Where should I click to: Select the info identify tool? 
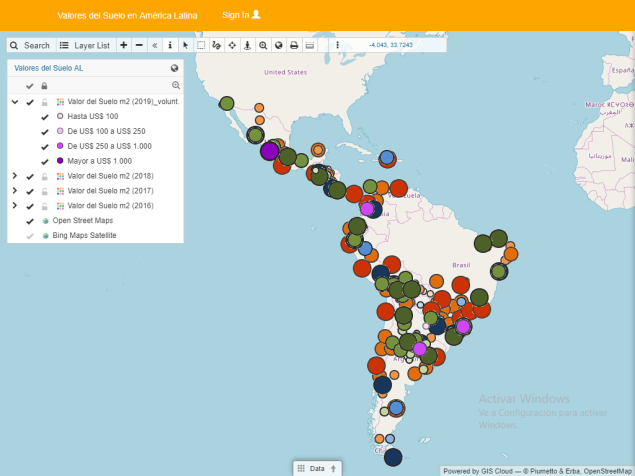point(170,46)
